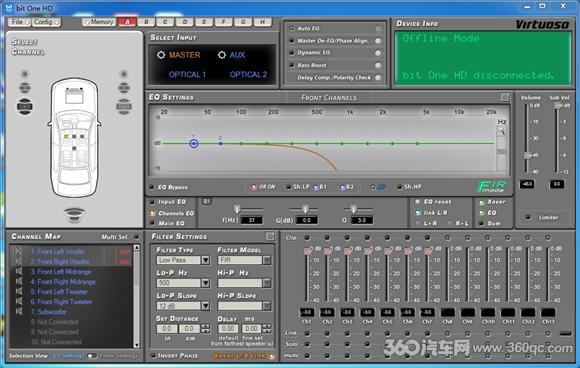
Task: Select EQ band point 1 on the graph
Action: point(194,144)
